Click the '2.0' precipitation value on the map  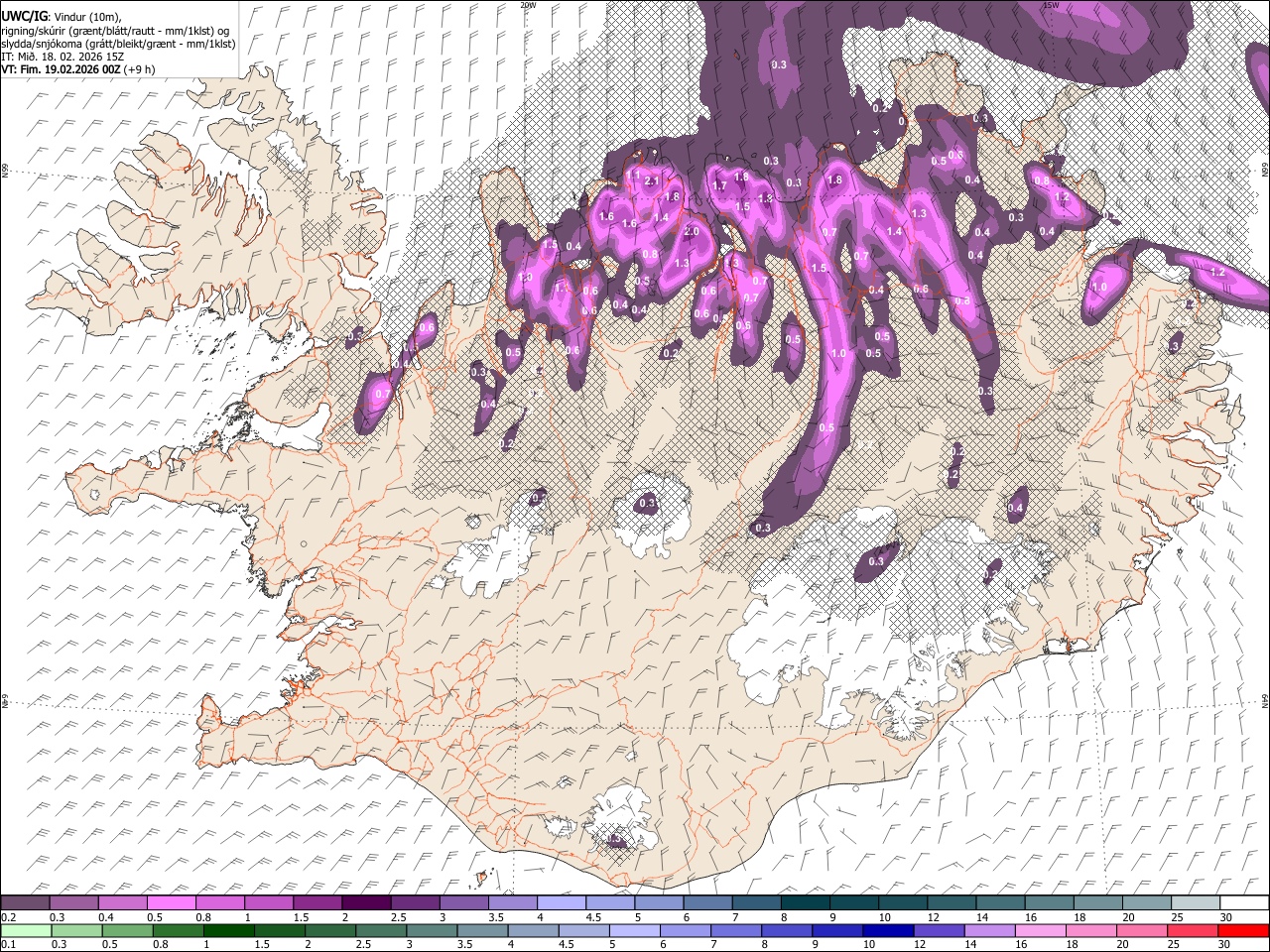pos(692,231)
